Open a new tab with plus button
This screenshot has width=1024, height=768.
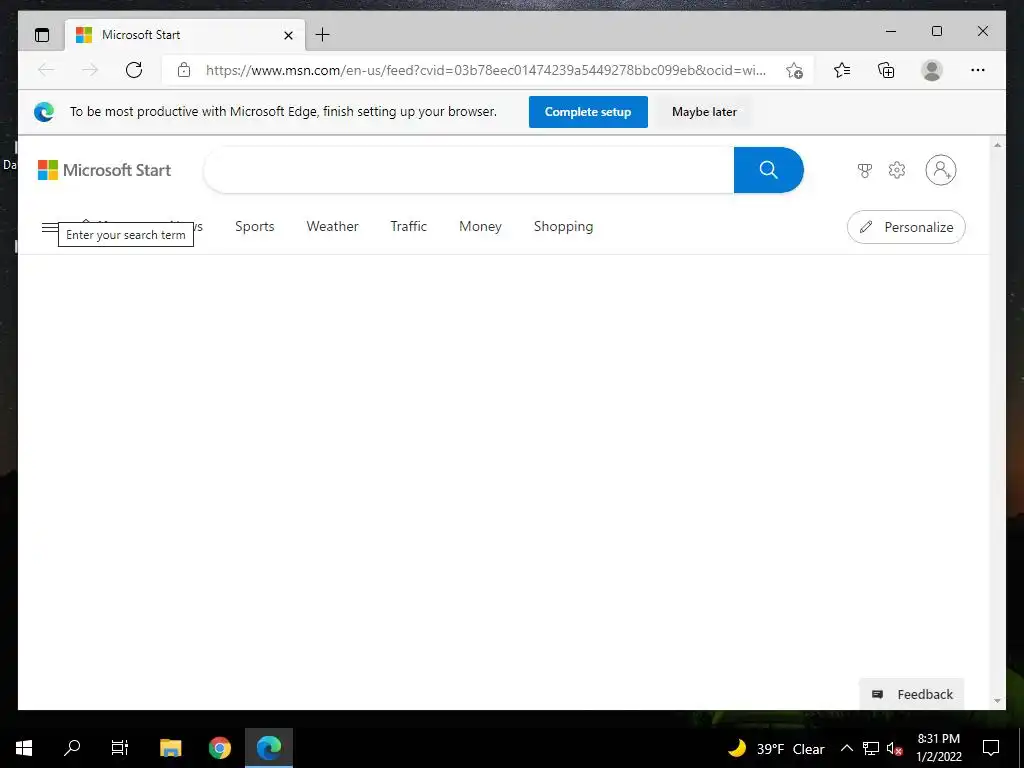pyautogui.click(x=323, y=35)
